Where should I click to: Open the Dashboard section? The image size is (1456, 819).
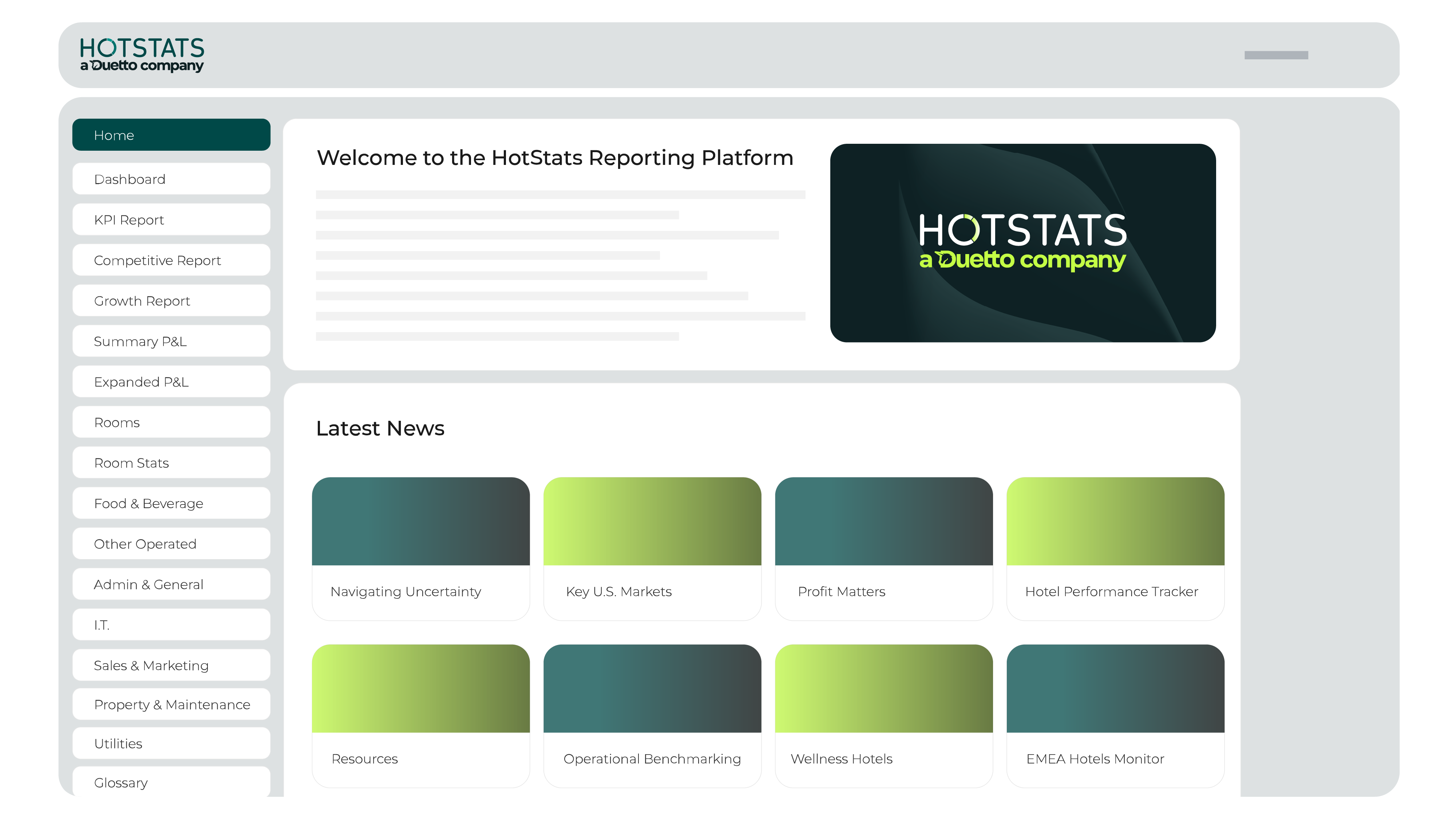[x=171, y=179]
